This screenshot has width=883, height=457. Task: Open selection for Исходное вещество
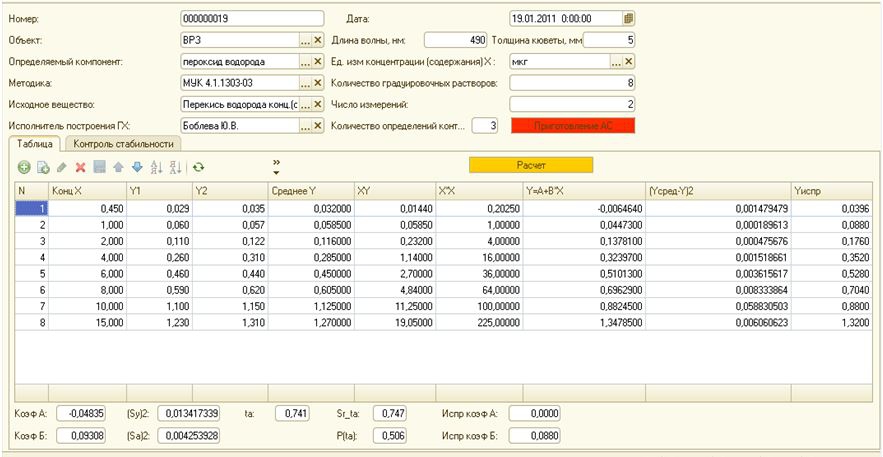(305, 105)
